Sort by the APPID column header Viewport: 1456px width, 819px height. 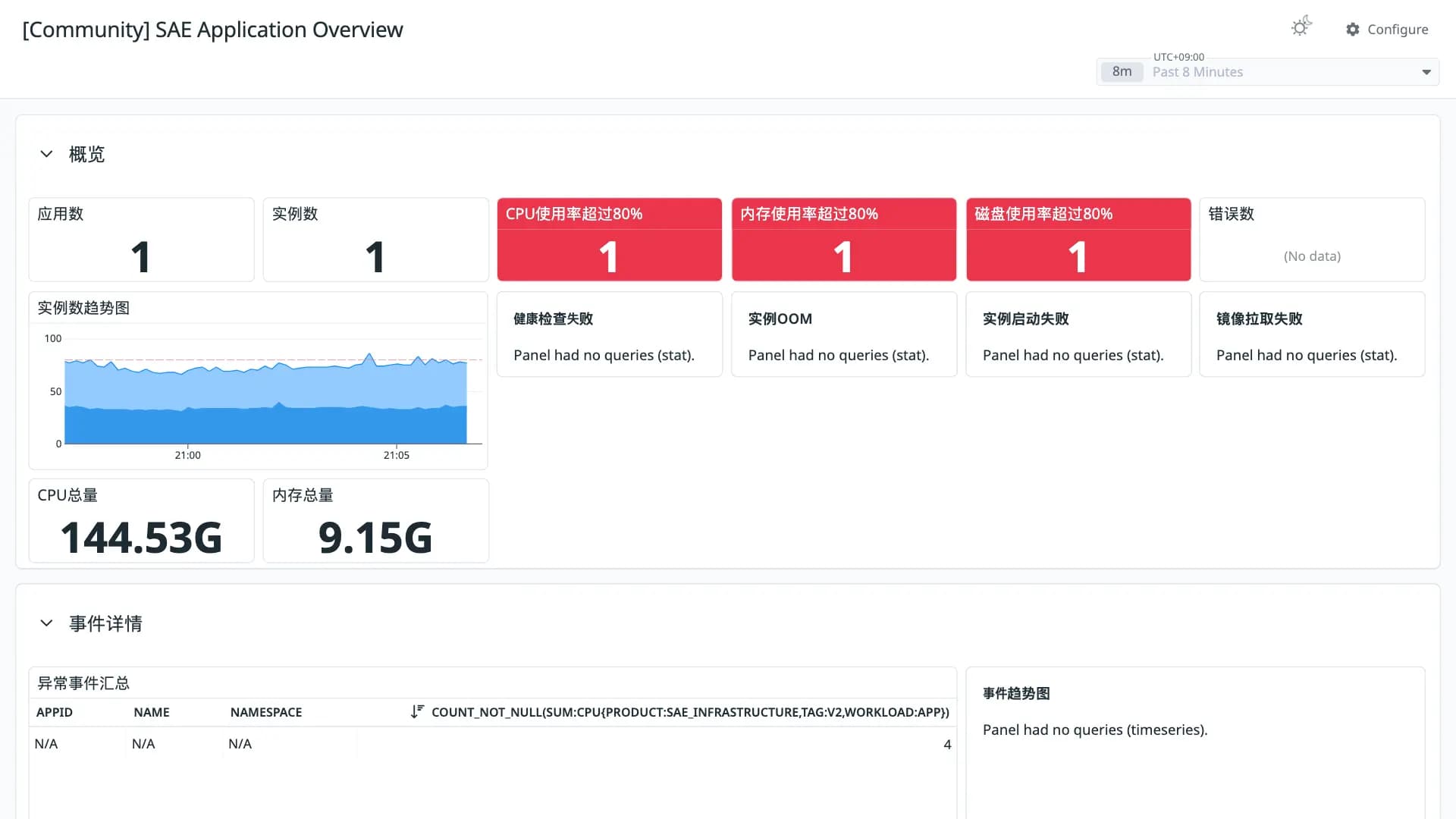click(x=55, y=712)
